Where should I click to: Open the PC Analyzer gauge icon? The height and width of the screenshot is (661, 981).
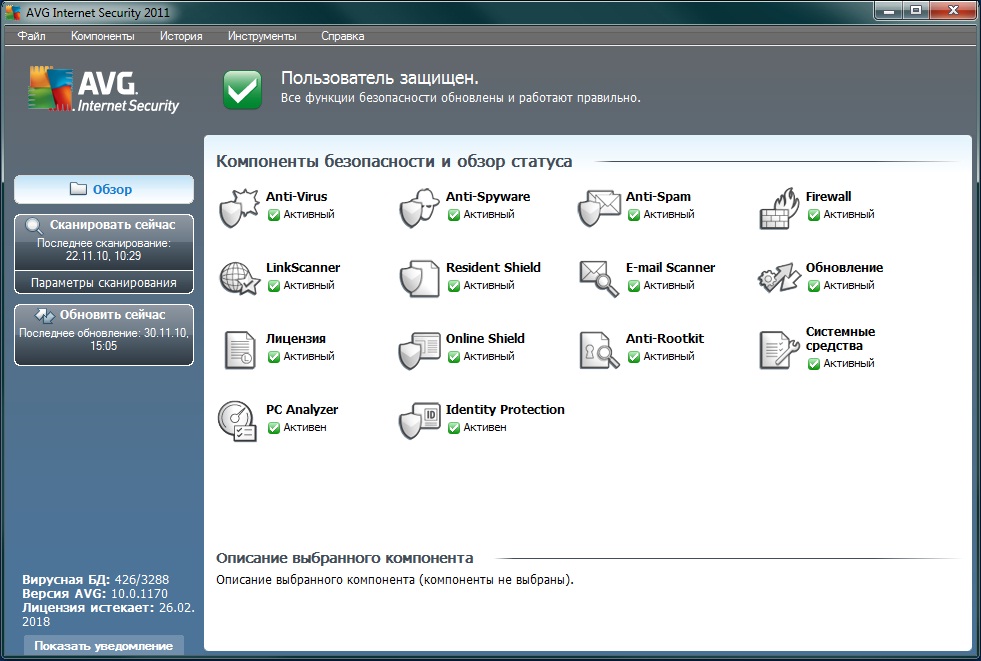tap(237, 421)
